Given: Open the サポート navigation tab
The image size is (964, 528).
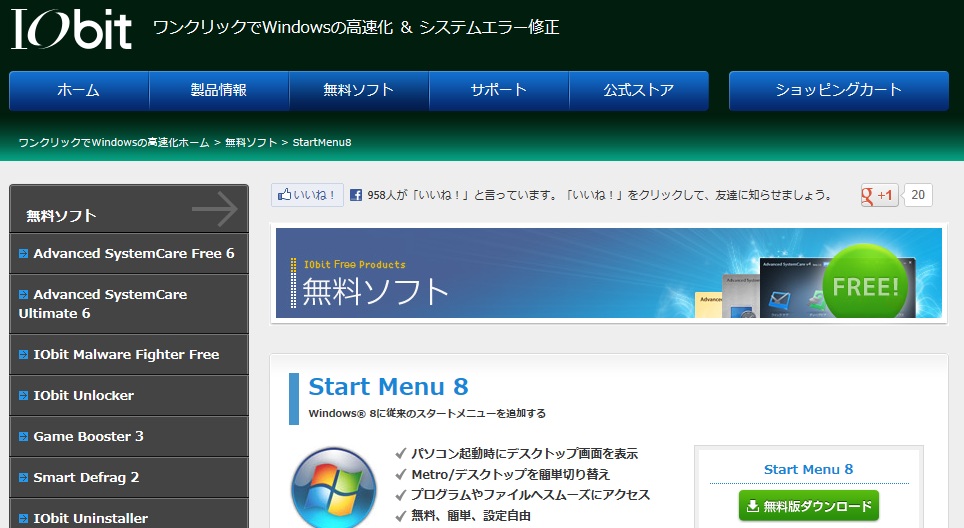Looking at the screenshot, I should click(499, 90).
